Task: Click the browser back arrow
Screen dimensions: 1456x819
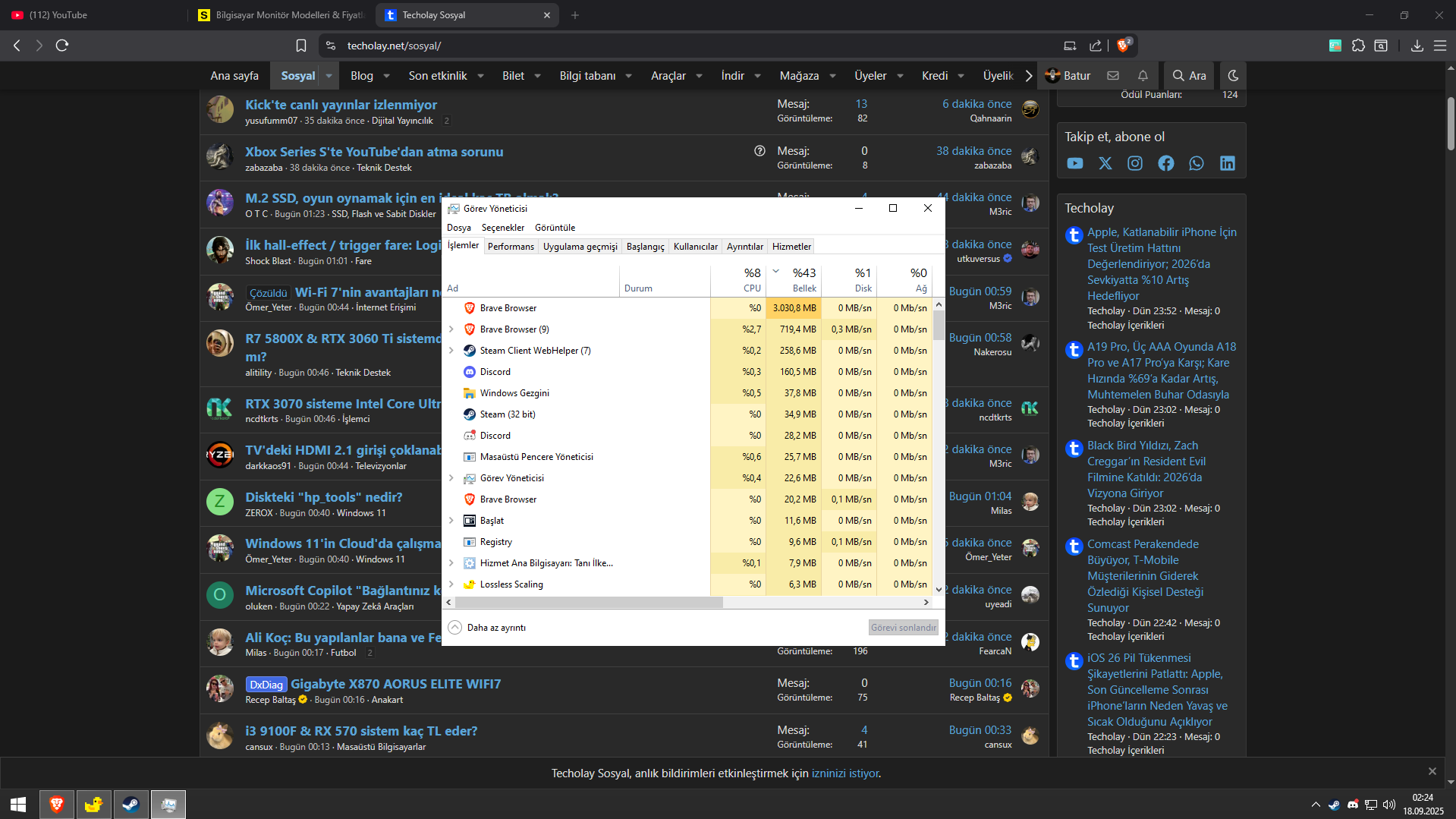Action: tap(17, 46)
